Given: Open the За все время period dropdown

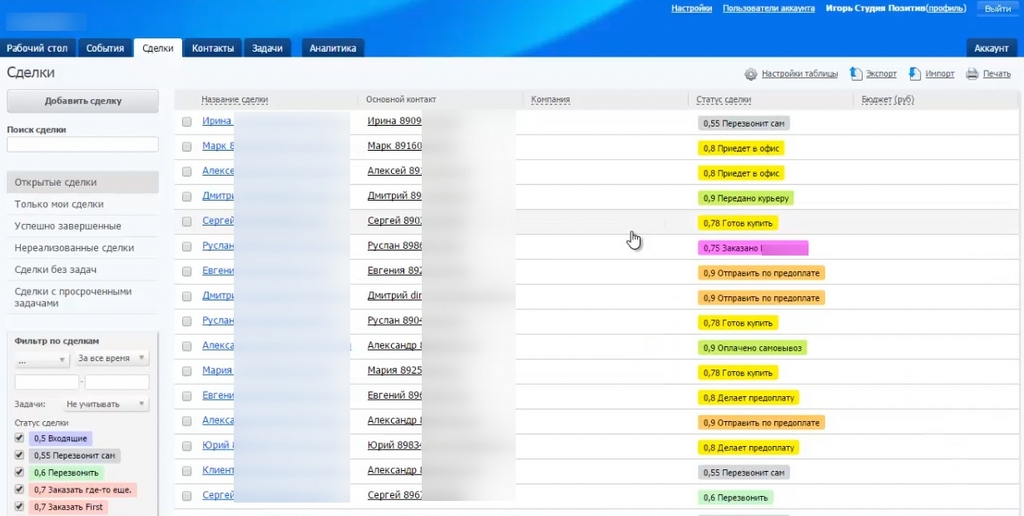Looking at the screenshot, I should (112, 359).
